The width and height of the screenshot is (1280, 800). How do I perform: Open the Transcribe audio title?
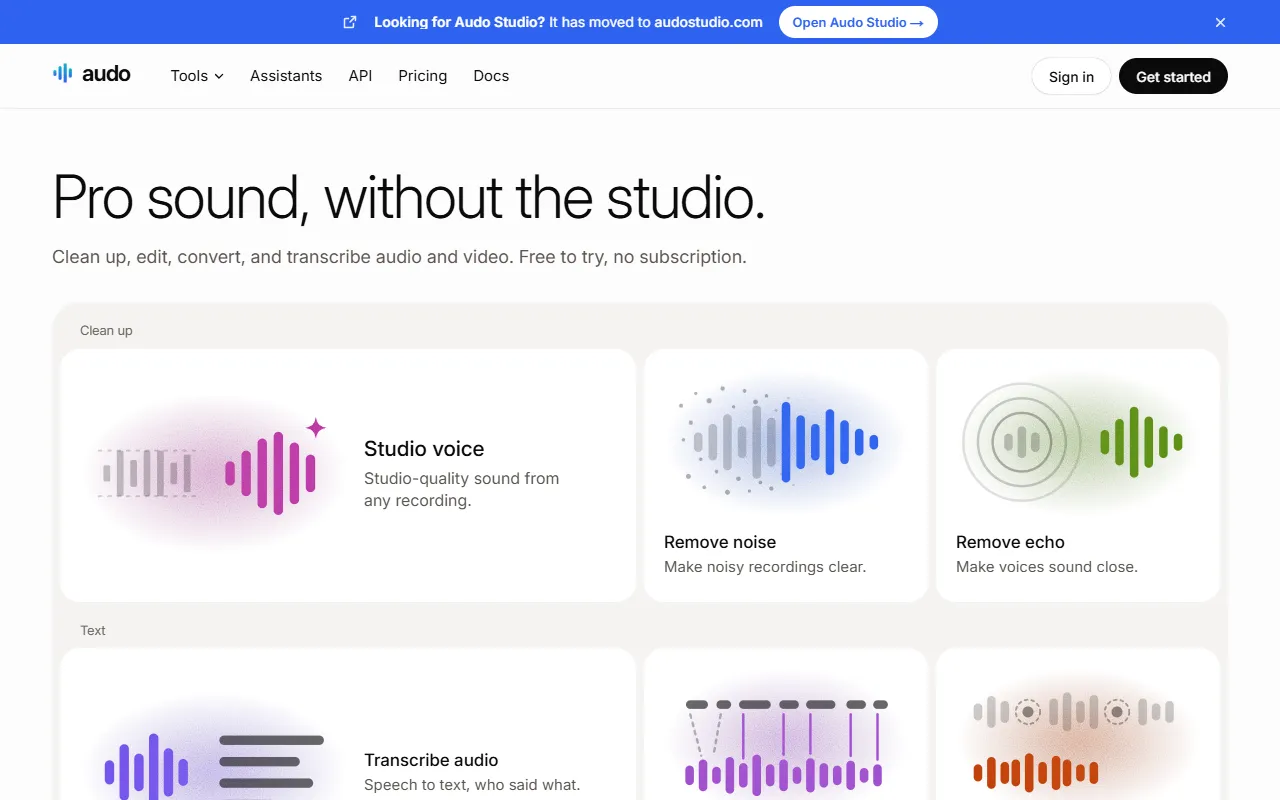point(431,760)
